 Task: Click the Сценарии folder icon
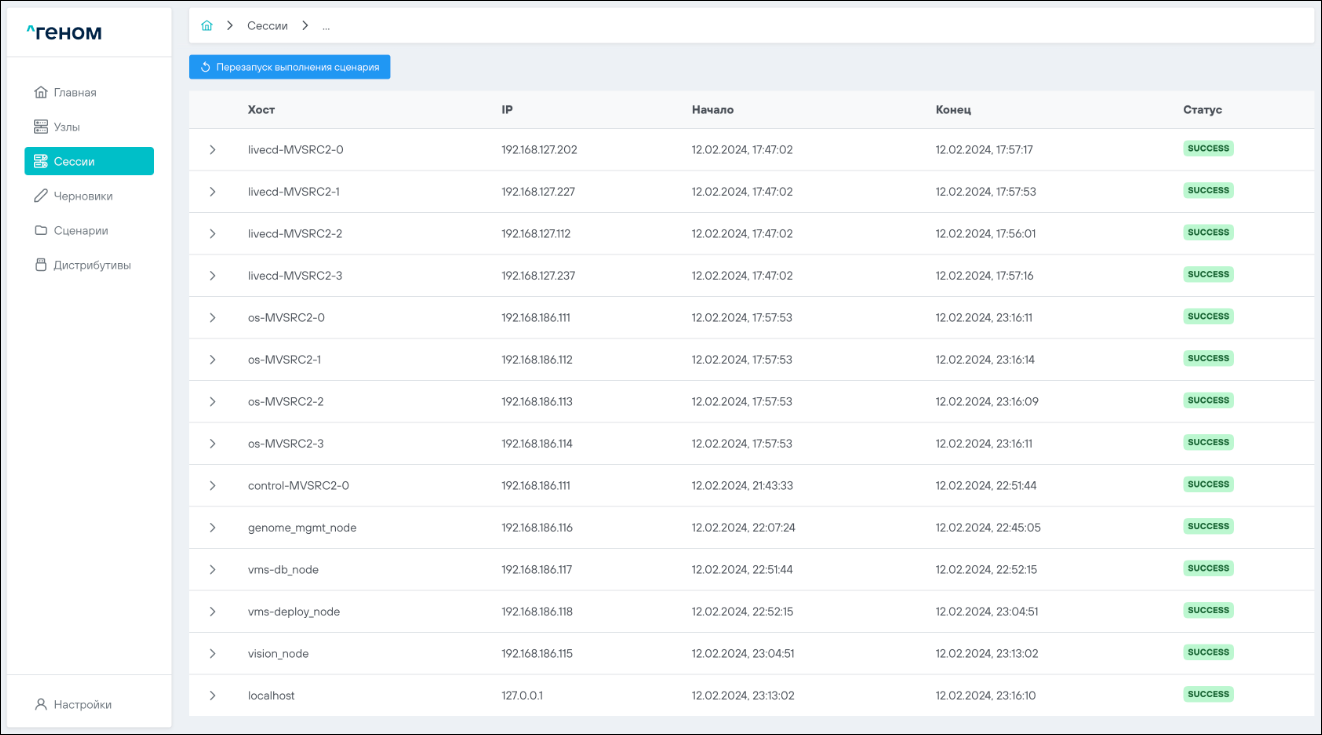tap(41, 230)
